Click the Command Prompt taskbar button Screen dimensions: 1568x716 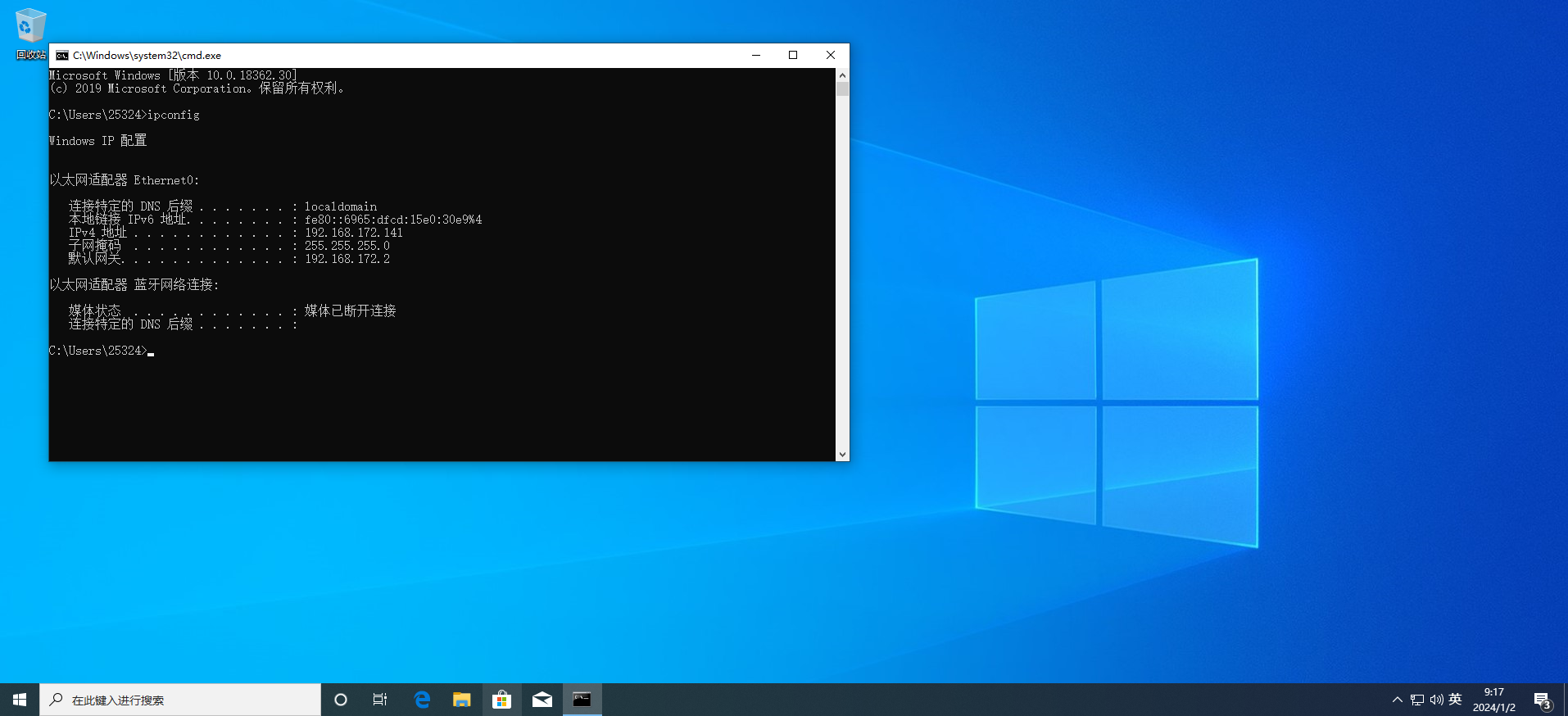click(x=582, y=700)
